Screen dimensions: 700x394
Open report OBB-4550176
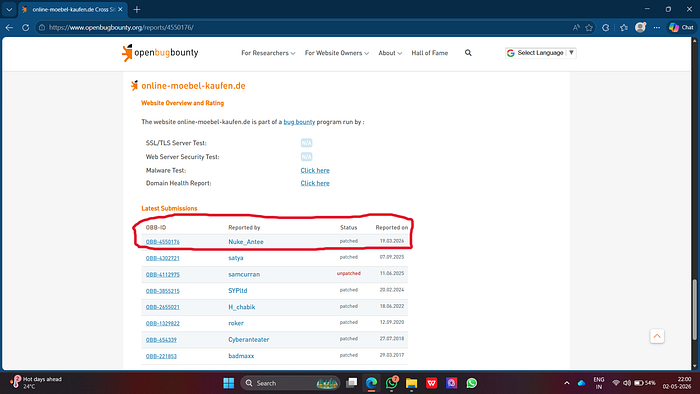pyautogui.click(x=162, y=242)
